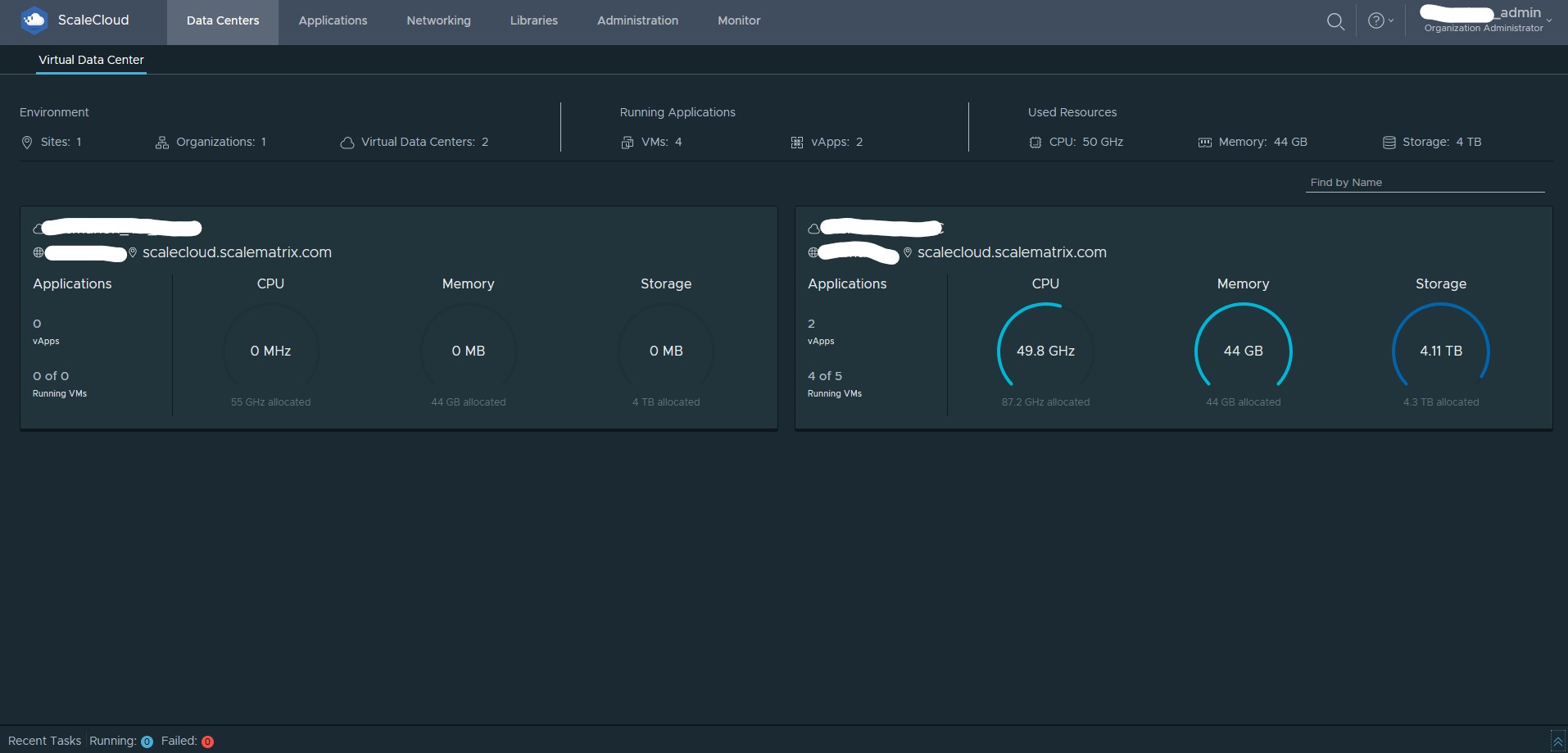Select the Virtual Data Center tab
The width and height of the screenshot is (1568, 753).
[x=91, y=60]
